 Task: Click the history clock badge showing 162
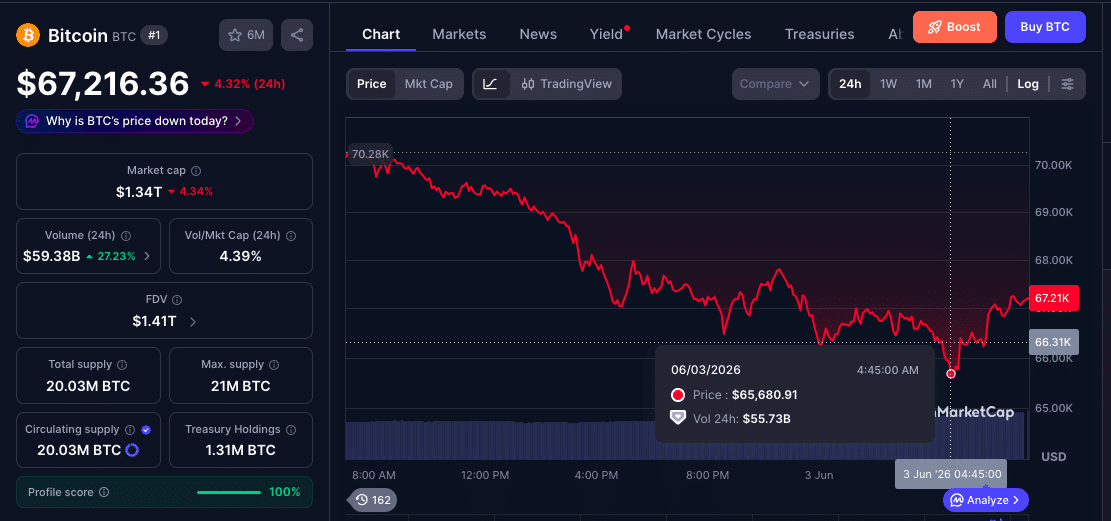coord(373,500)
